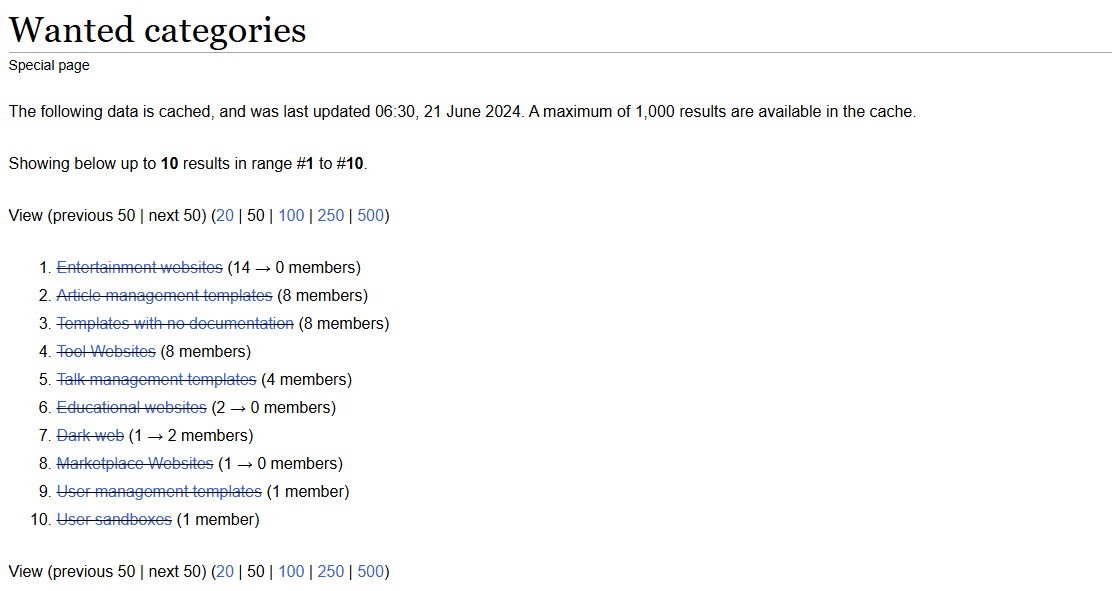1112x591 pixels.
Task: Open the Educational websites category link
Action: 131,407
